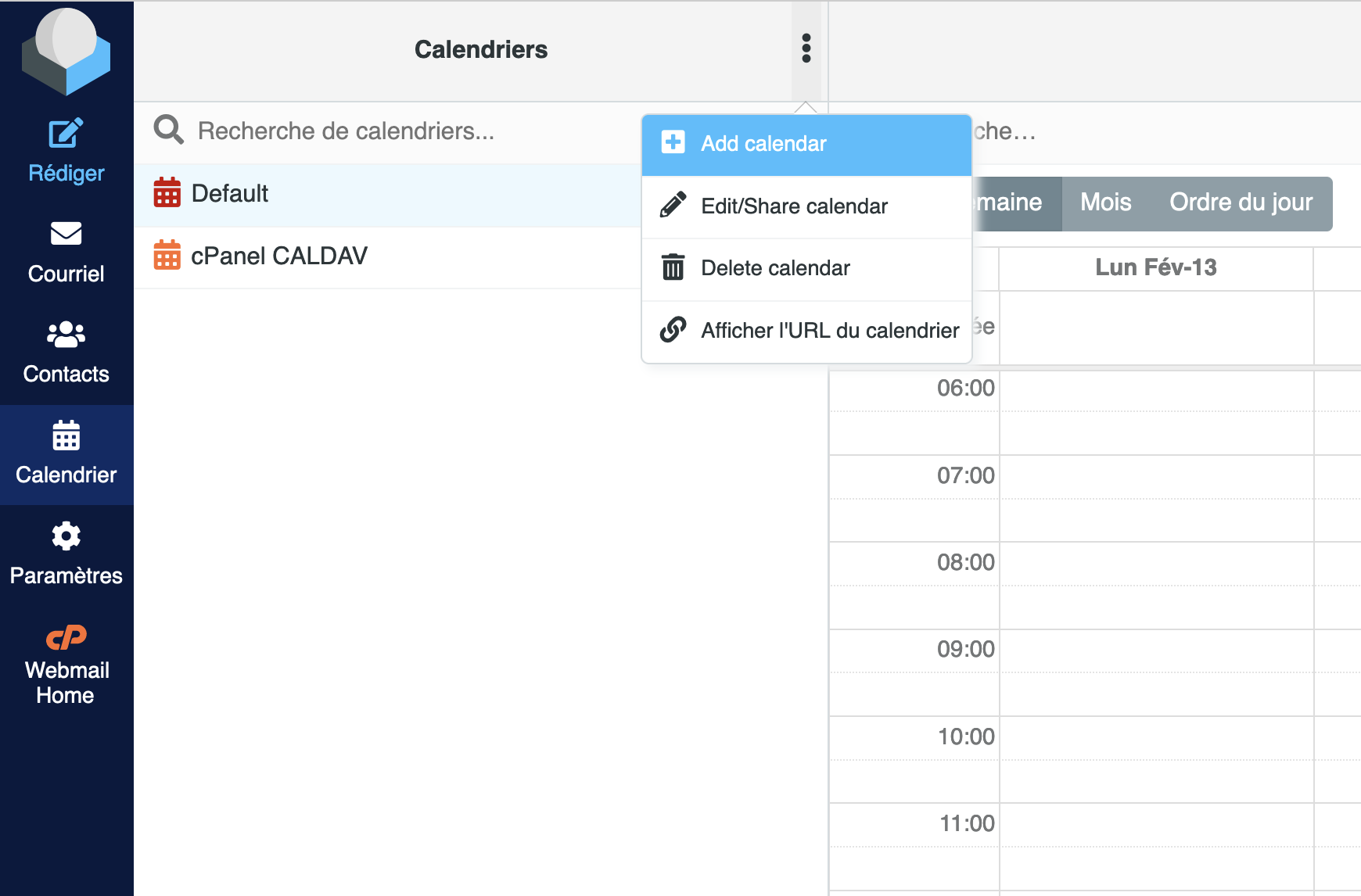Open the Contacts section
1361x896 pixels.
coord(66,353)
